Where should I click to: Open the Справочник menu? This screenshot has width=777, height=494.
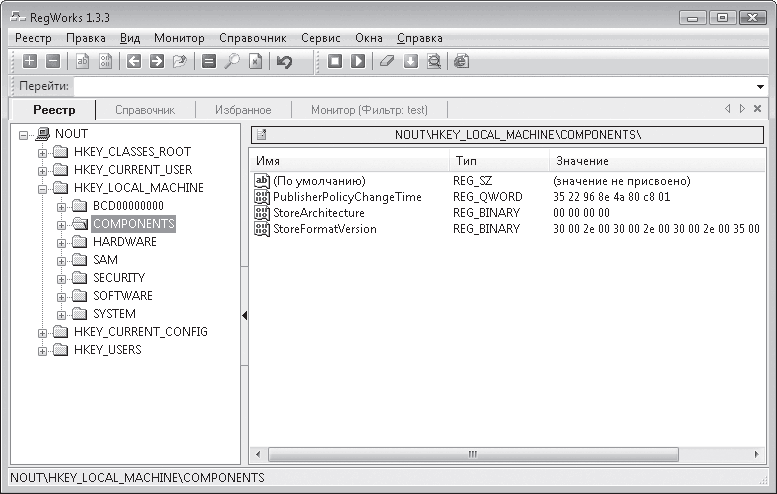coord(253,38)
